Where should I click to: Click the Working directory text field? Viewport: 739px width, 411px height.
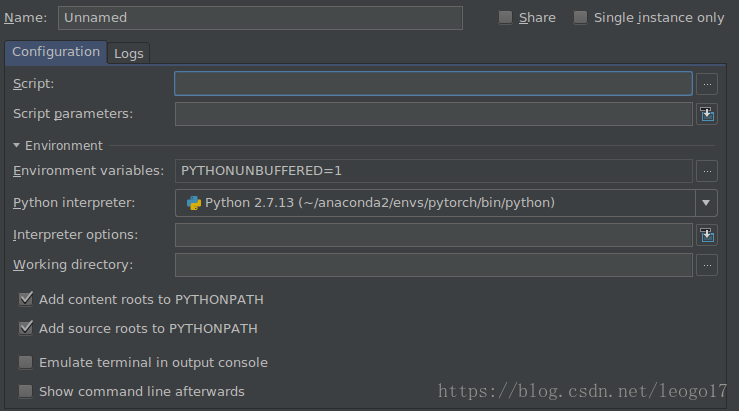(434, 265)
